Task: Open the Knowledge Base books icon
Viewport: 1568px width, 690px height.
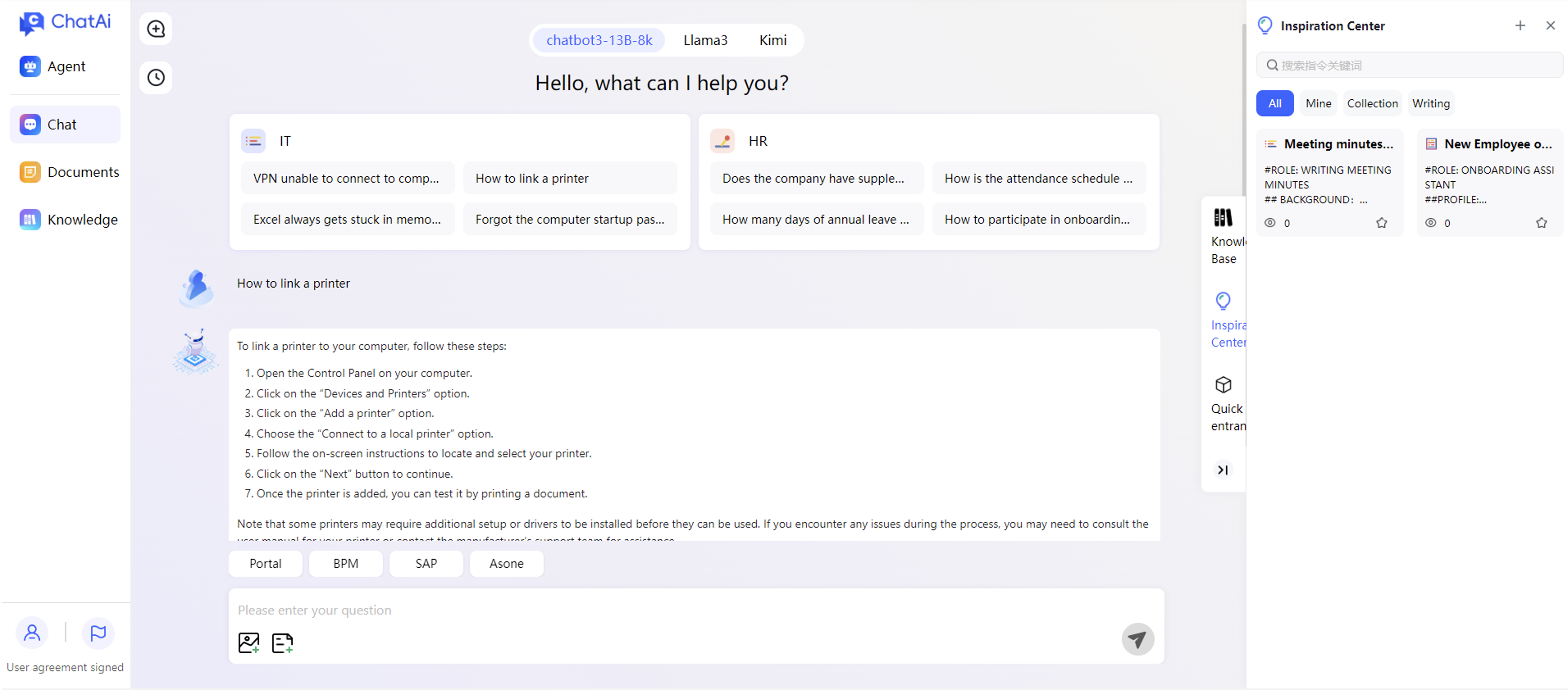Action: pyautogui.click(x=1223, y=218)
